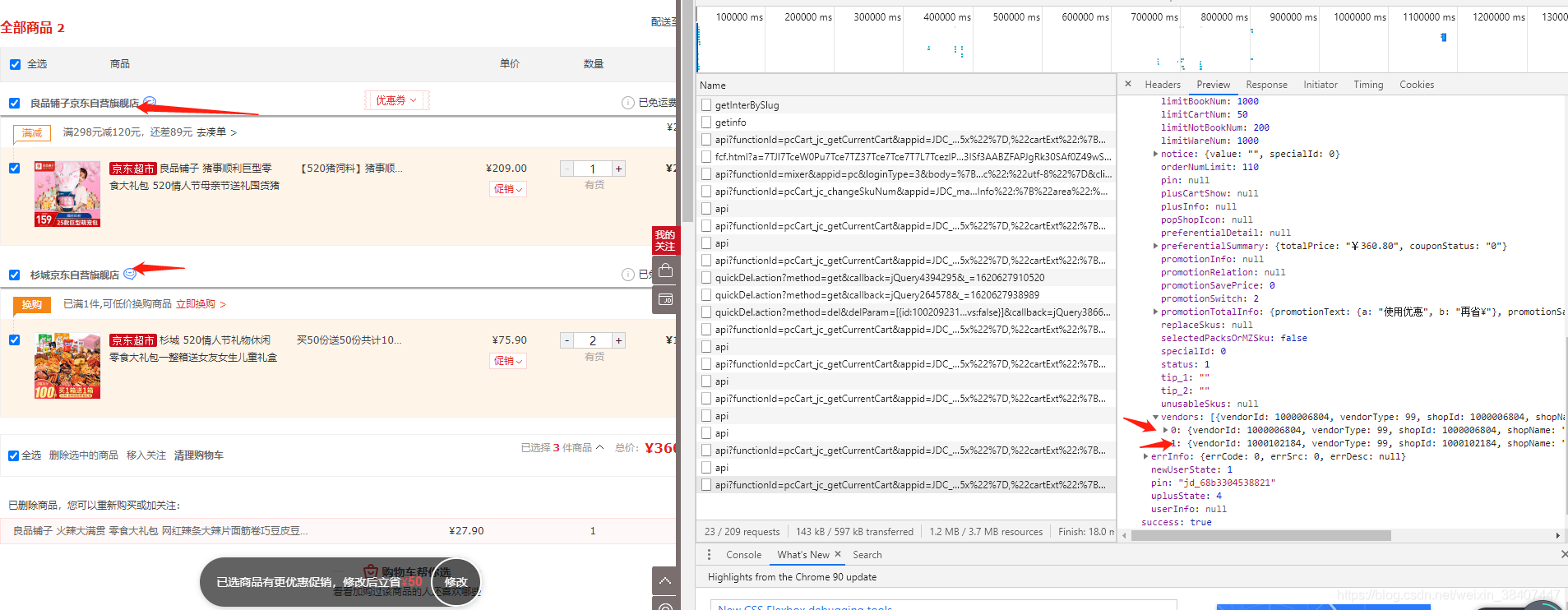Switch to the Initiator tab
The width and height of the screenshot is (1568, 610).
1321,85
